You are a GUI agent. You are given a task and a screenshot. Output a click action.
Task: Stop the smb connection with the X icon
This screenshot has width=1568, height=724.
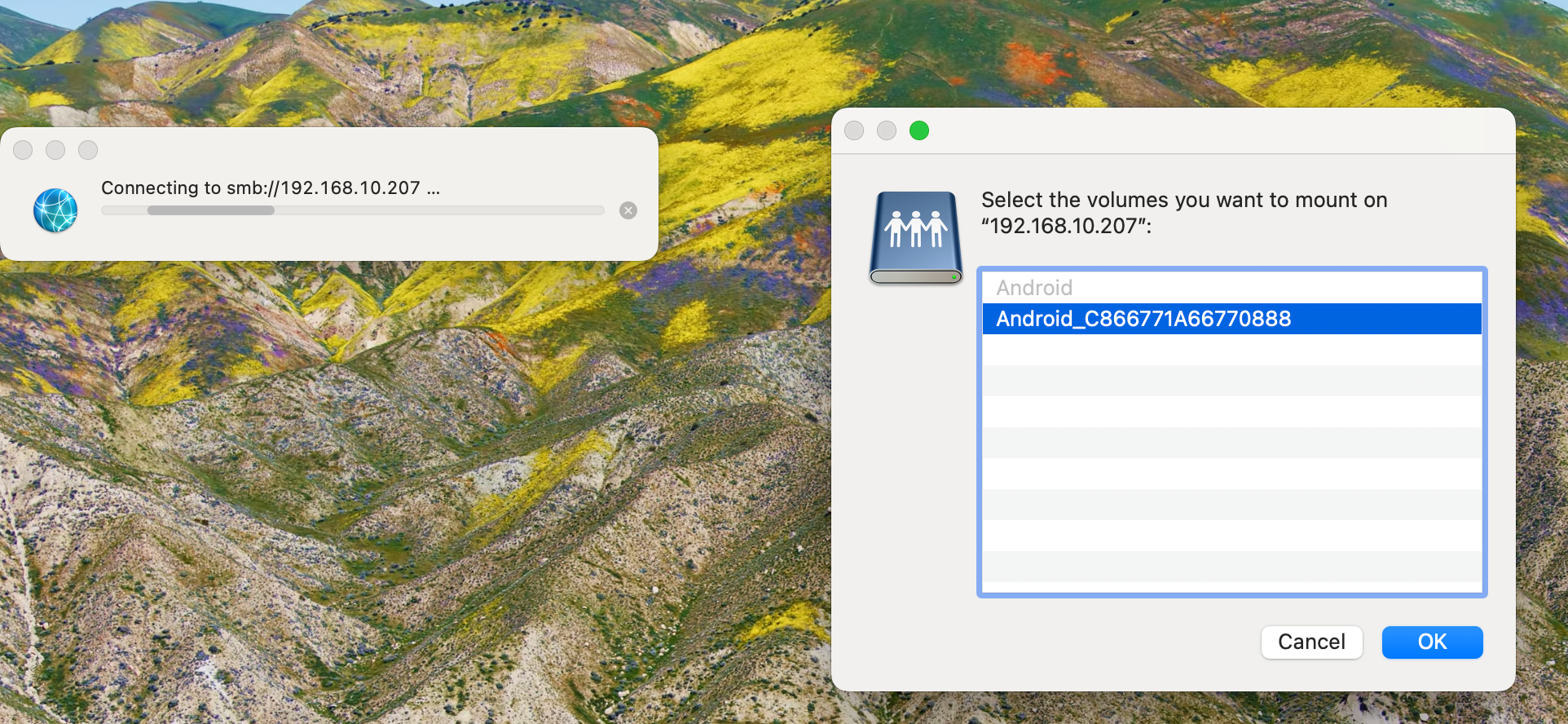pos(628,210)
